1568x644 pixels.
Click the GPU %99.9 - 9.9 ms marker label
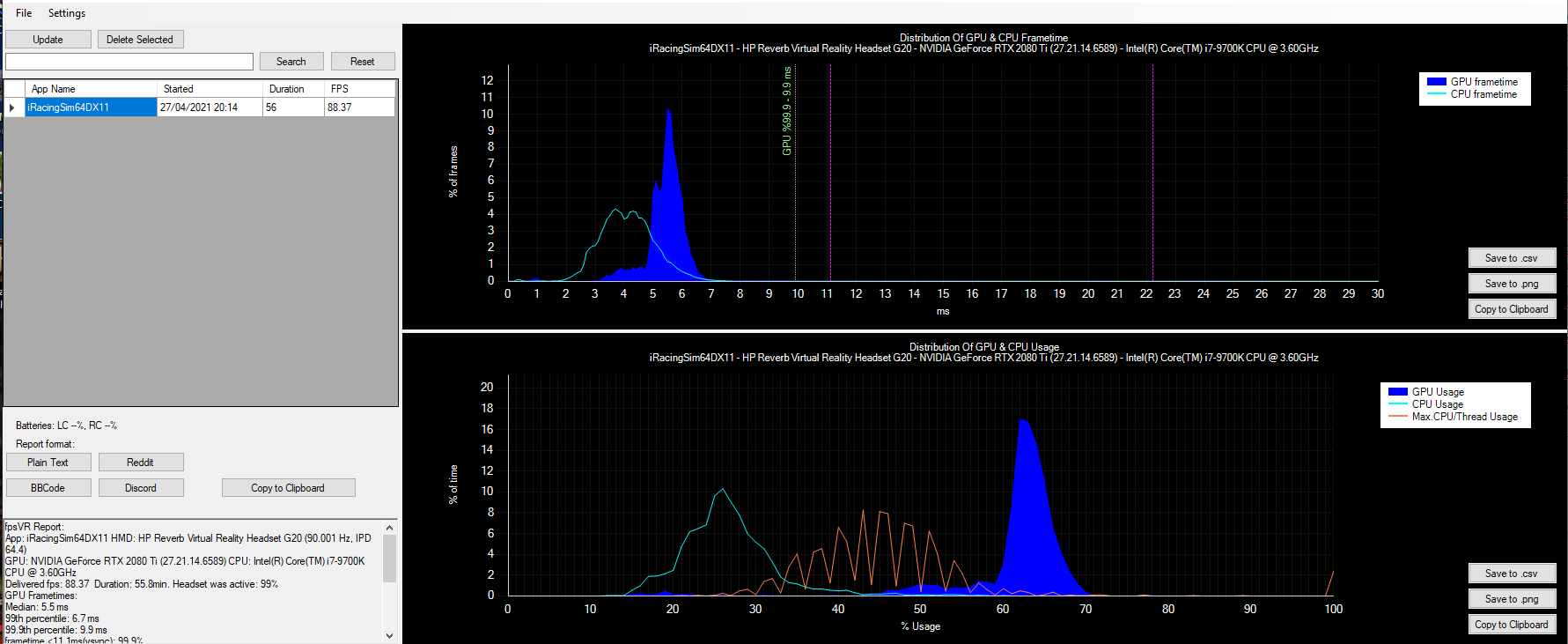point(787,112)
